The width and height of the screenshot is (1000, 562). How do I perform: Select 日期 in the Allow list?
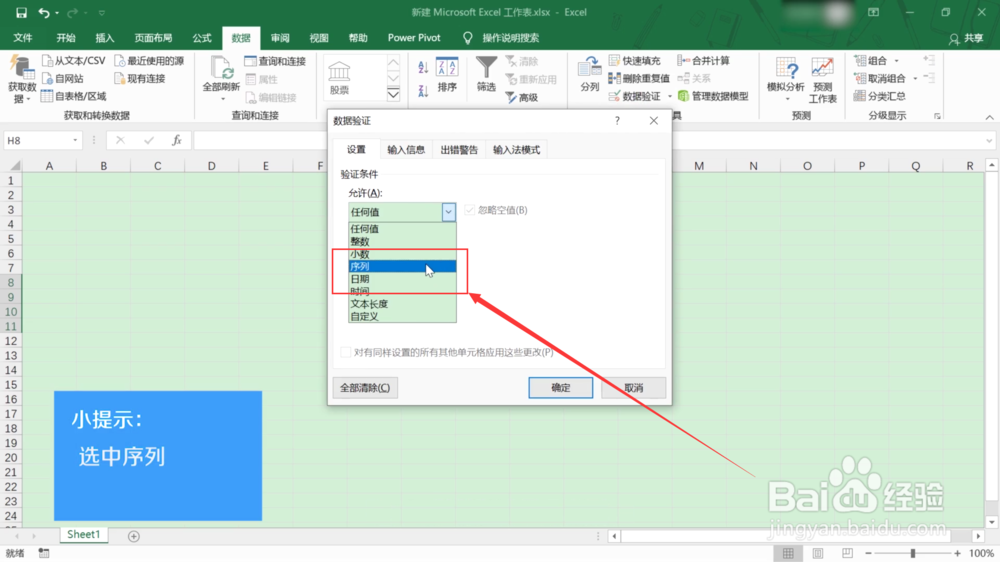point(402,279)
